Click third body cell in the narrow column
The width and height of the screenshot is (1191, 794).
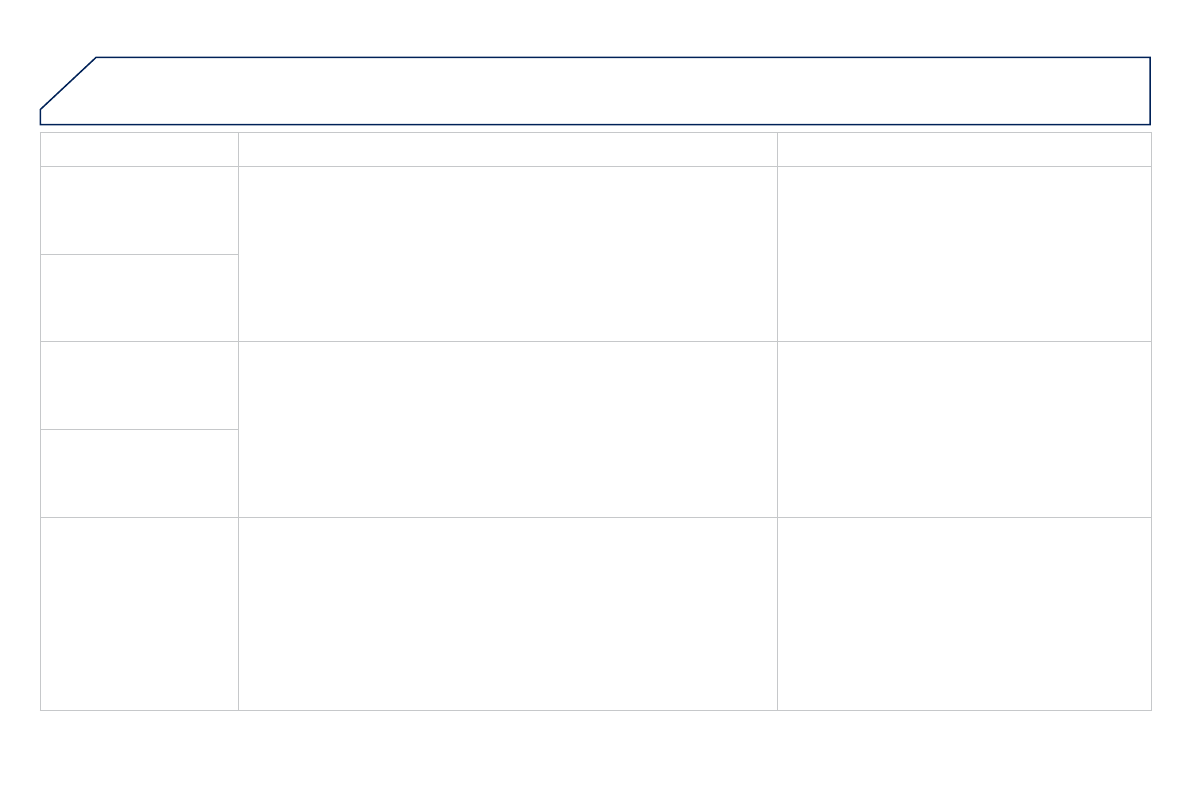coord(139,385)
